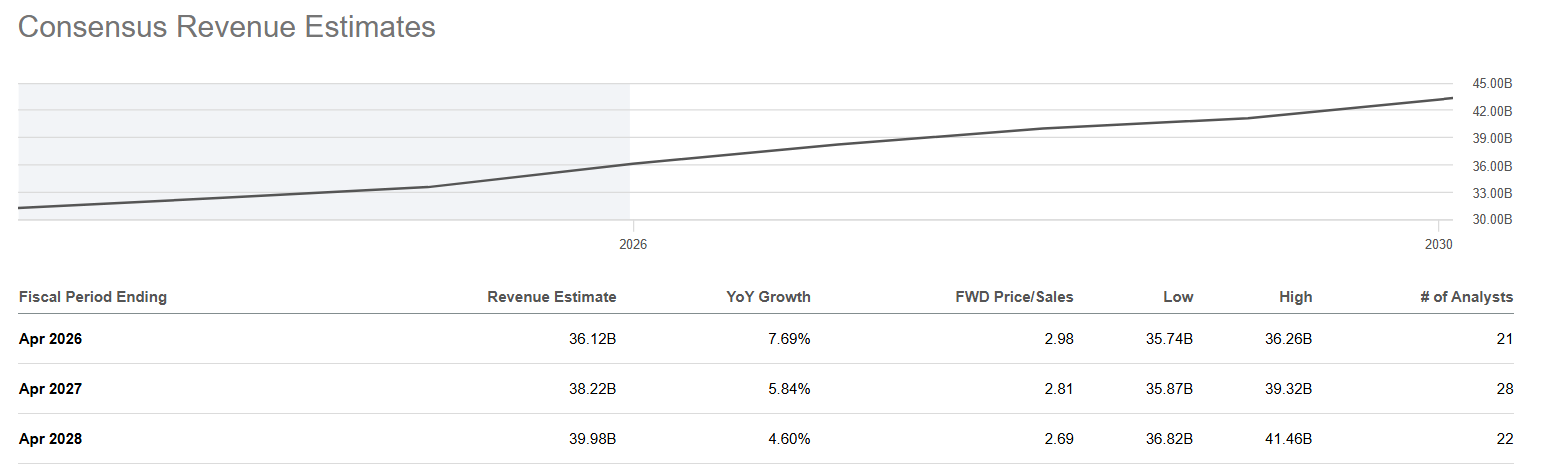The image size is (1542, 466).
Task: Click the 7.69% YoY growth value
Action: point(788,339)
